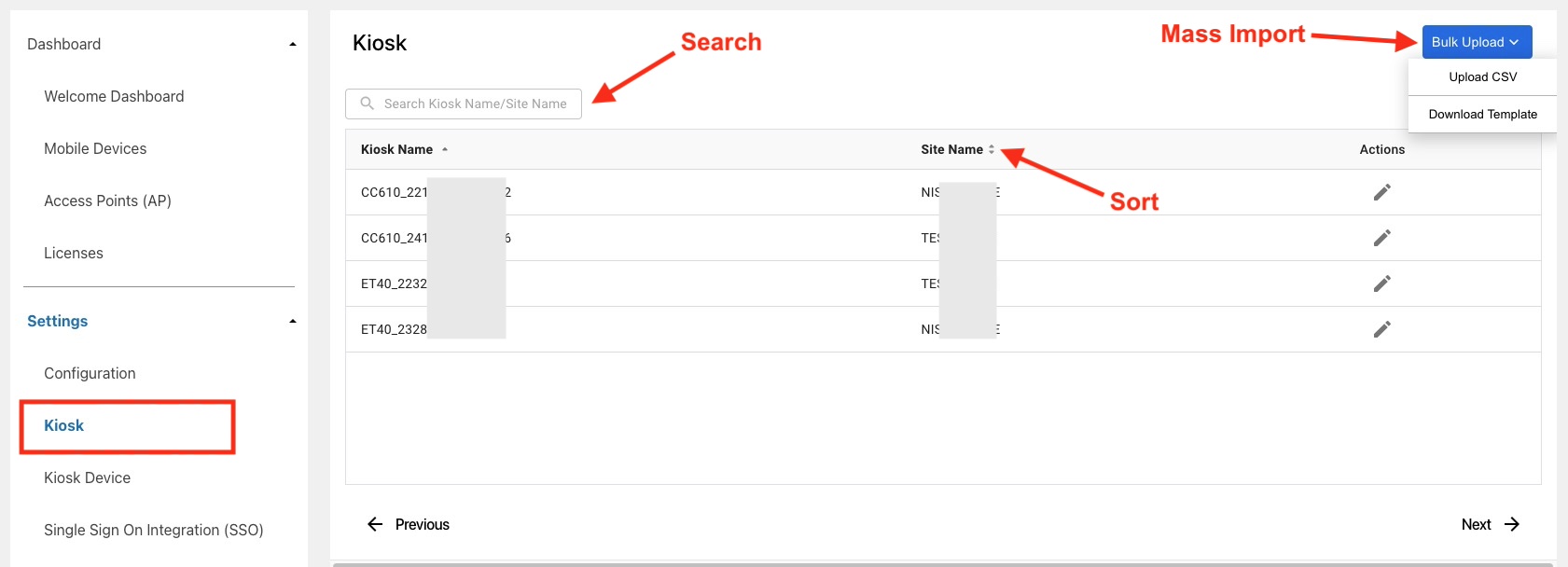1568x567 pixels.
Task: Open Single Sign On Integration settings
Action: click(x=153, y=530)
